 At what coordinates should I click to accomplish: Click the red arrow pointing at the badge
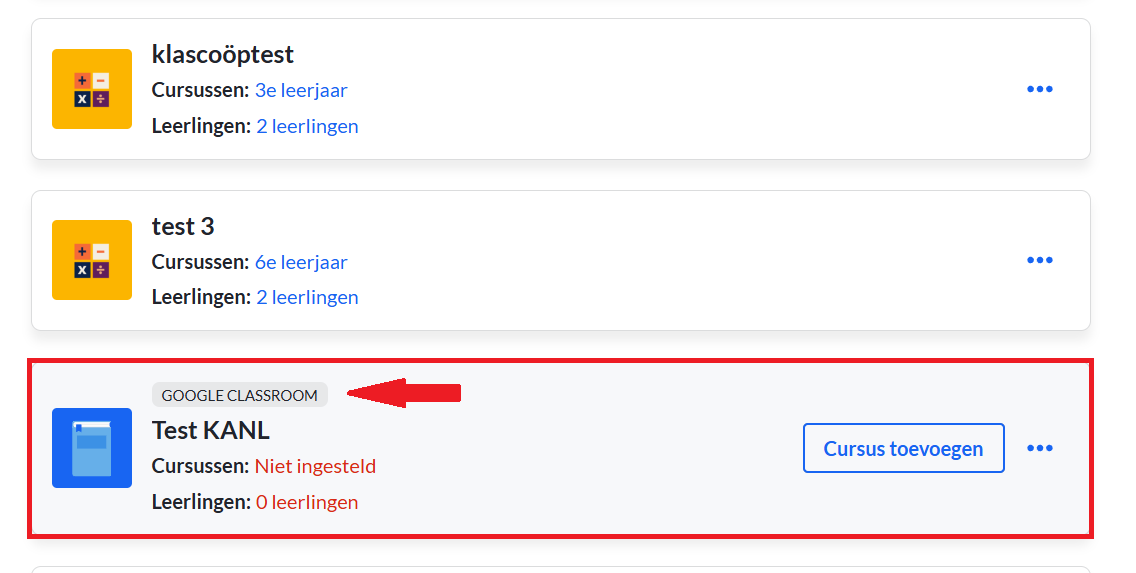(404, 393)
